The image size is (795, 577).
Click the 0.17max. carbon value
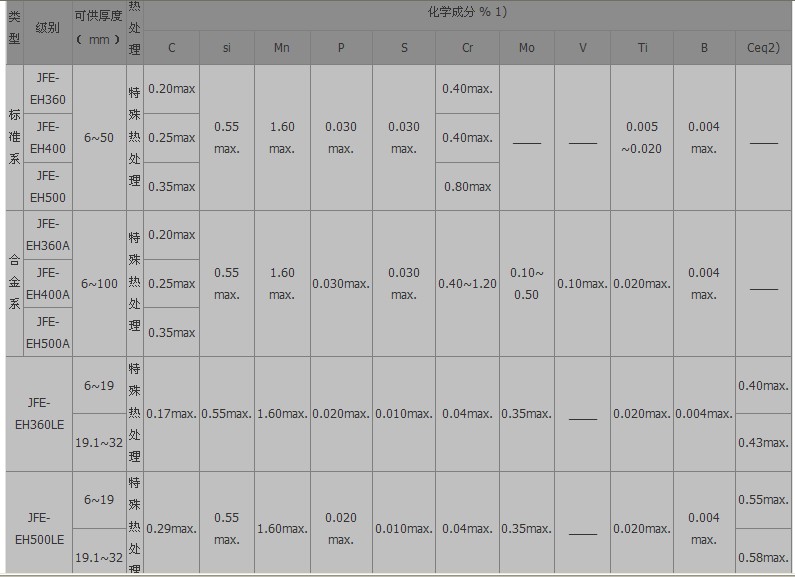coord(171,414)
